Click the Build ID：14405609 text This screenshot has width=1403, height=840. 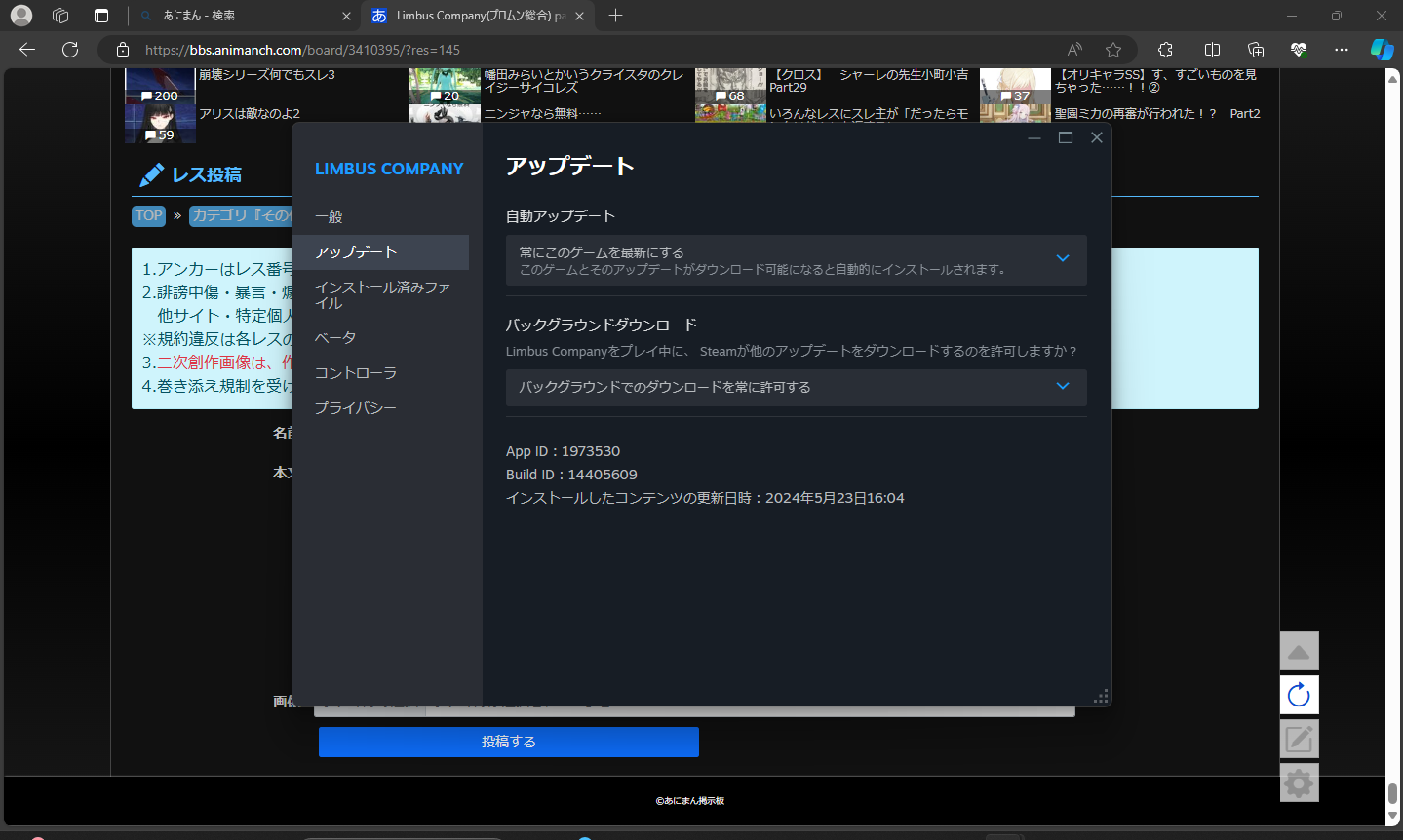click(x=571, y=475)
